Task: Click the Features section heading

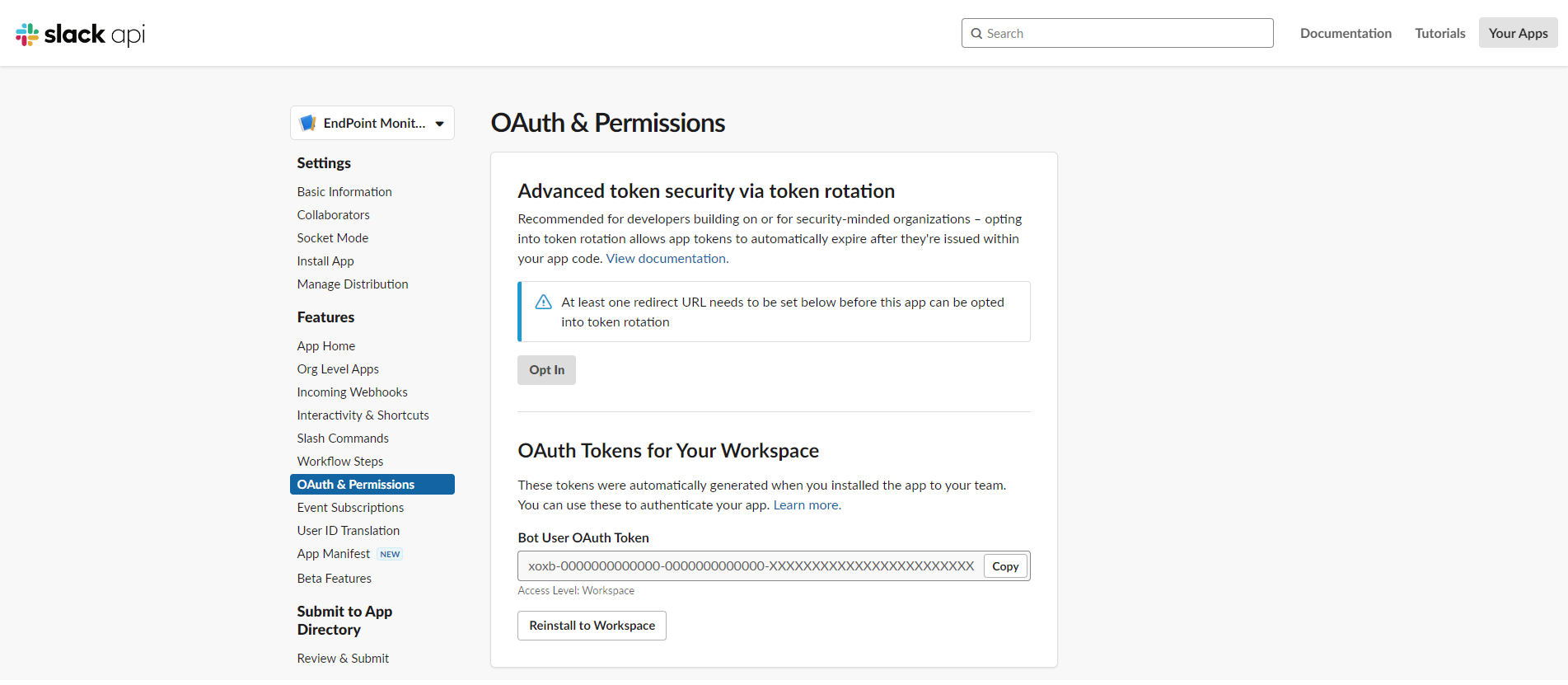Action: pos(325,317)
